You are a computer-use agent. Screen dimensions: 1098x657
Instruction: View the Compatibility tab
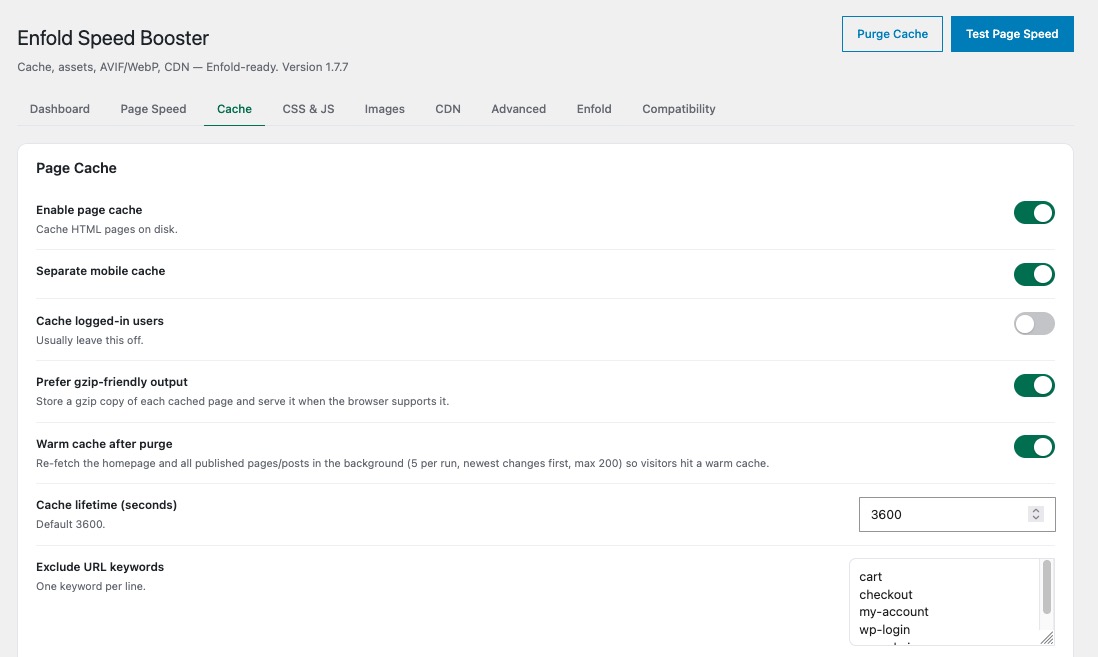pyautogui.click(x=679, y=109)
